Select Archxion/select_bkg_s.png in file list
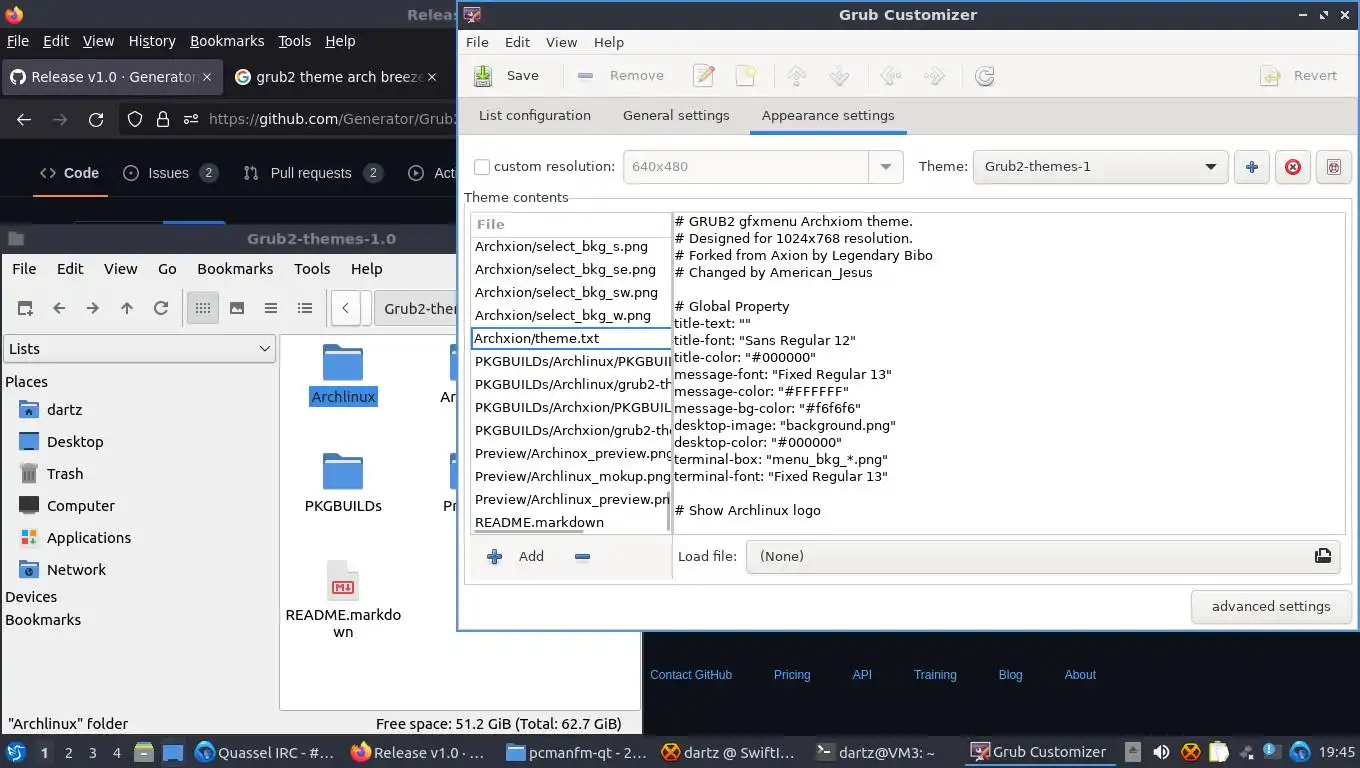Image resolution: width=1360 pixels, height=768 pixels. tap(561, 246)
